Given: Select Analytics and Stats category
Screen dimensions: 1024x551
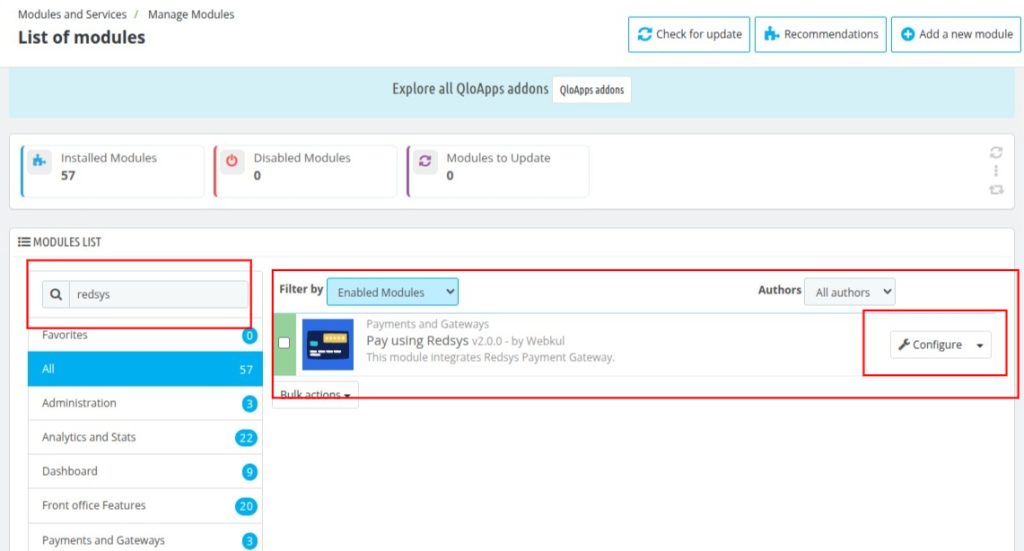Looking at the screenshot, I should (145, 437).
